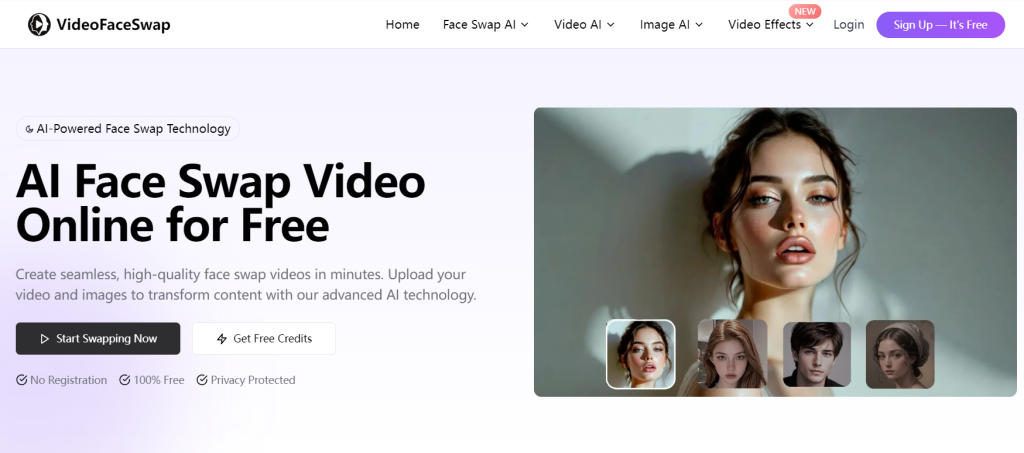
Task: Expand the Face Swap AI dropdown chevron
Action: 525,25
